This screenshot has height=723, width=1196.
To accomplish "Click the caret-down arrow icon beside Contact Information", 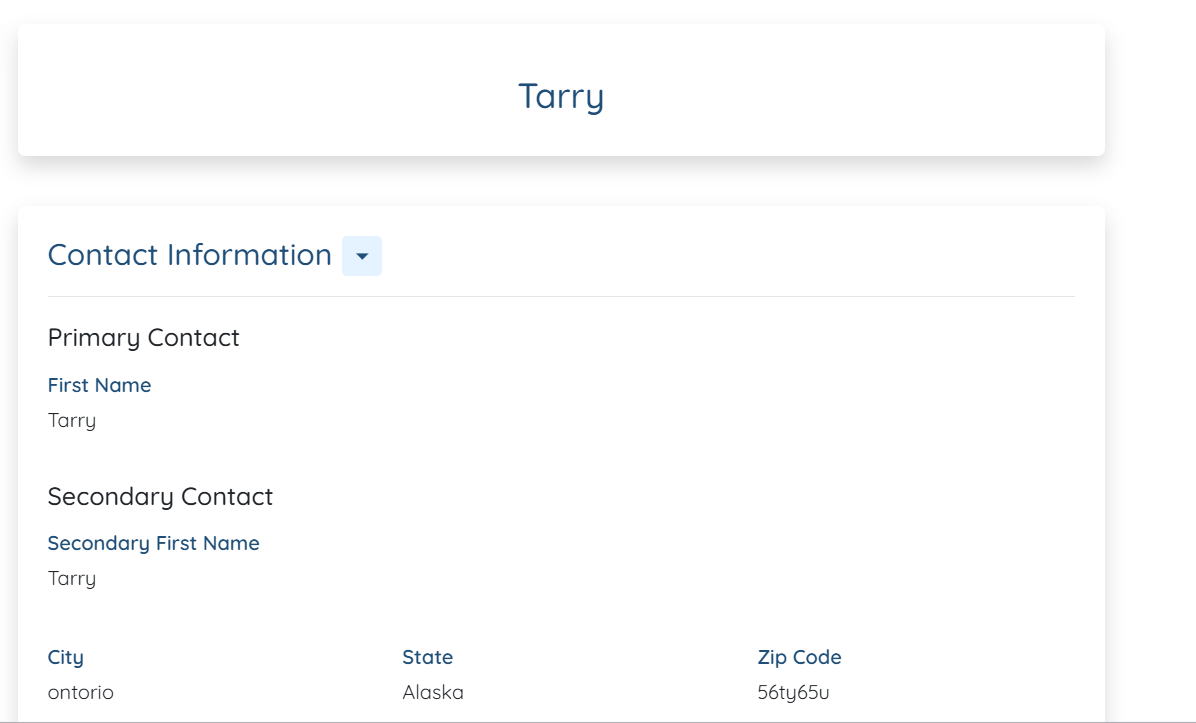I will click(362, 257).
